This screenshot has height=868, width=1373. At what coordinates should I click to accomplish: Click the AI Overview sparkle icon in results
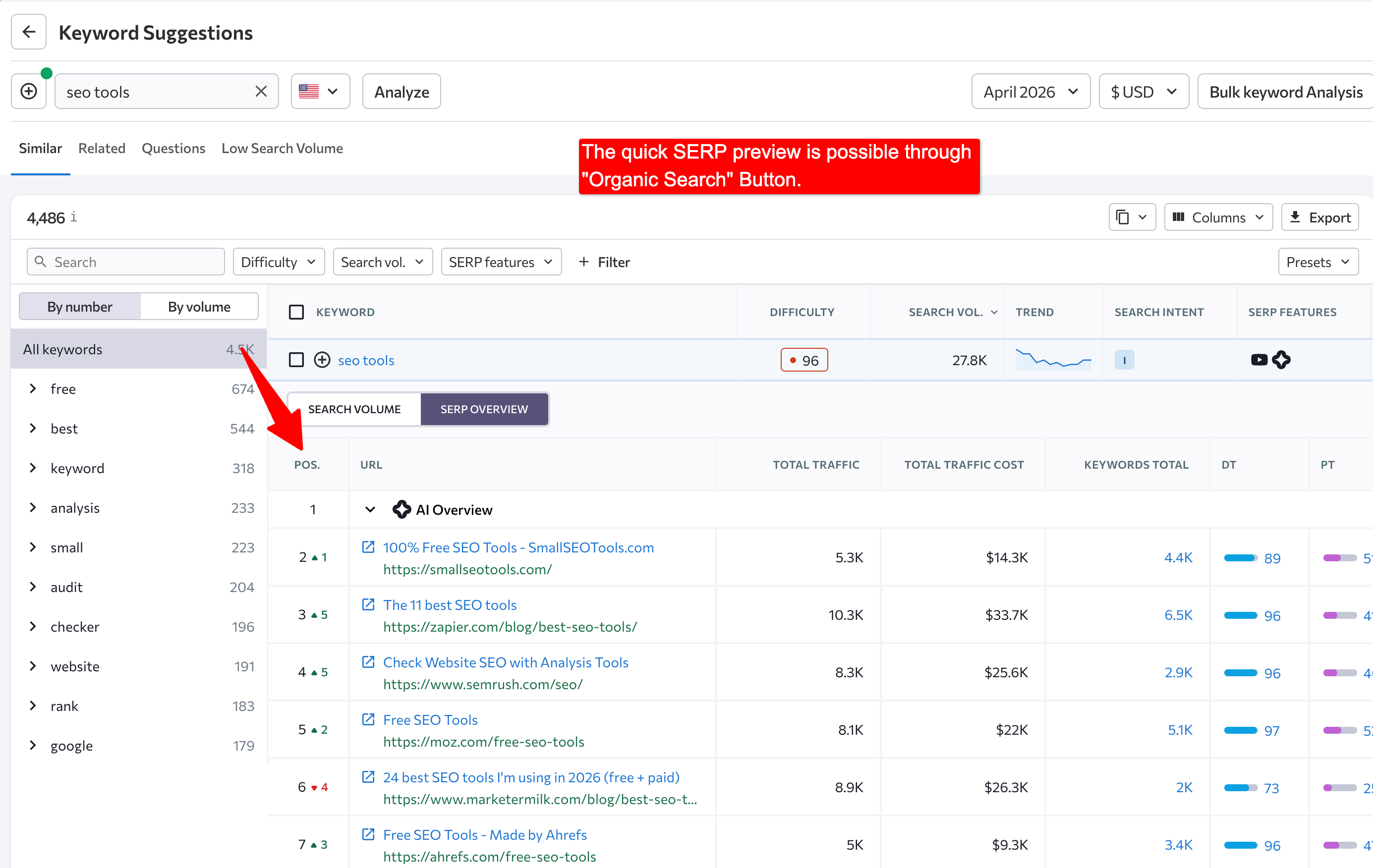[x=401, y=509]
